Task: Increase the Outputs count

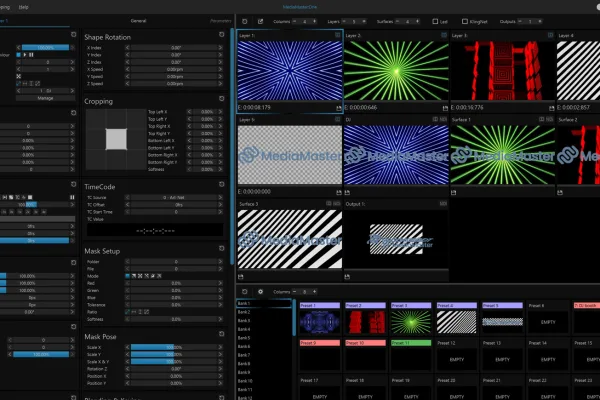Action: pyautogui.click(x=540, y=21)
